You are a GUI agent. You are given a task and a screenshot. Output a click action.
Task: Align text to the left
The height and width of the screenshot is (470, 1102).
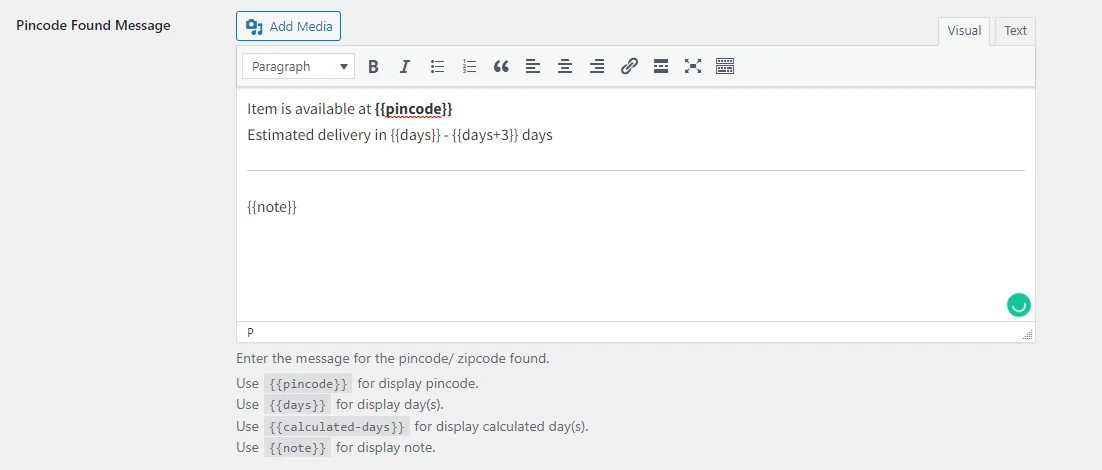coord(533,67)
